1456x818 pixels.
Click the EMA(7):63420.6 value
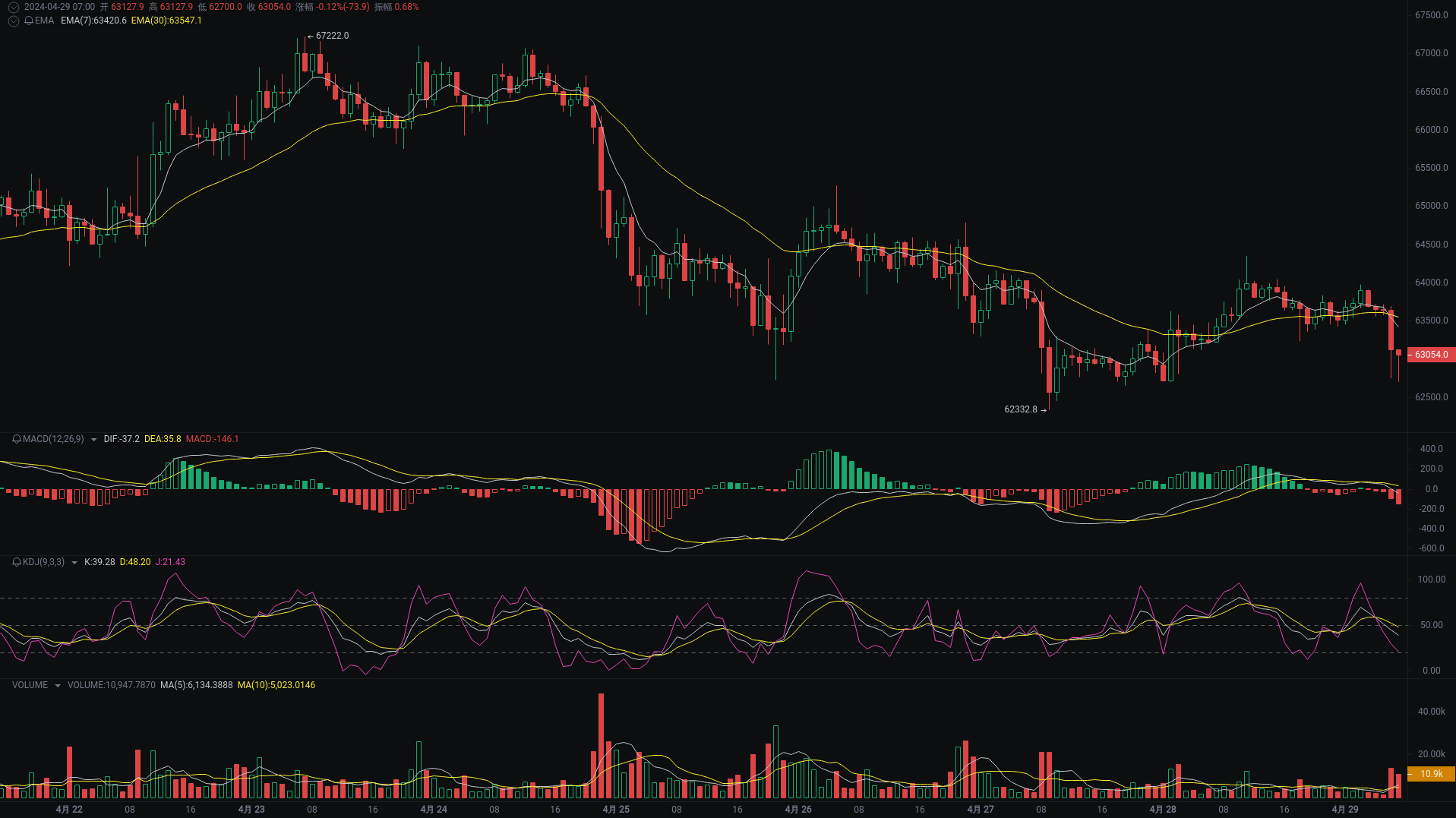tap(93, 21)
